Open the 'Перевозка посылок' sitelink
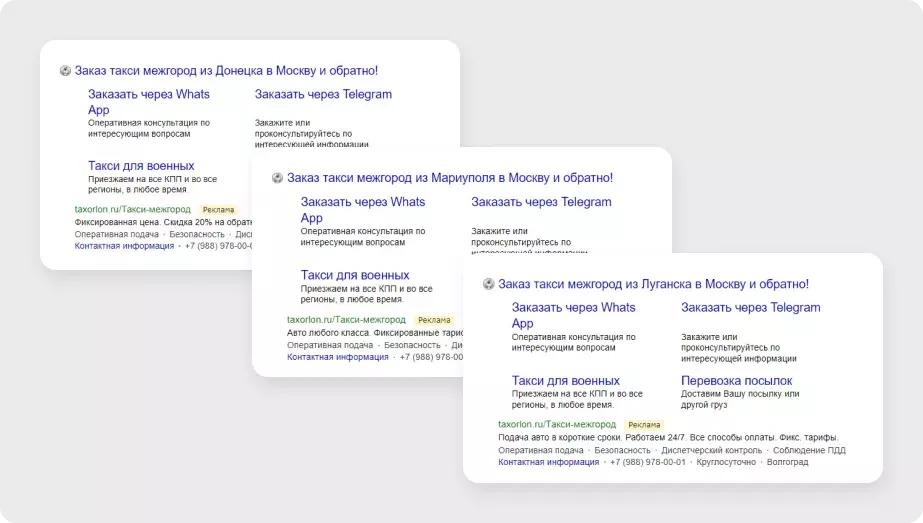 pyautogui.click(x=736, y=380)
